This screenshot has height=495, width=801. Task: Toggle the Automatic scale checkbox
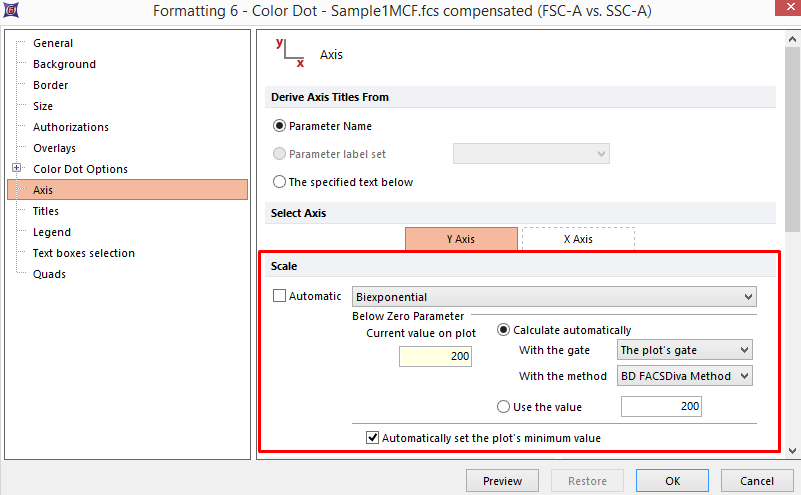pos(280,296)
